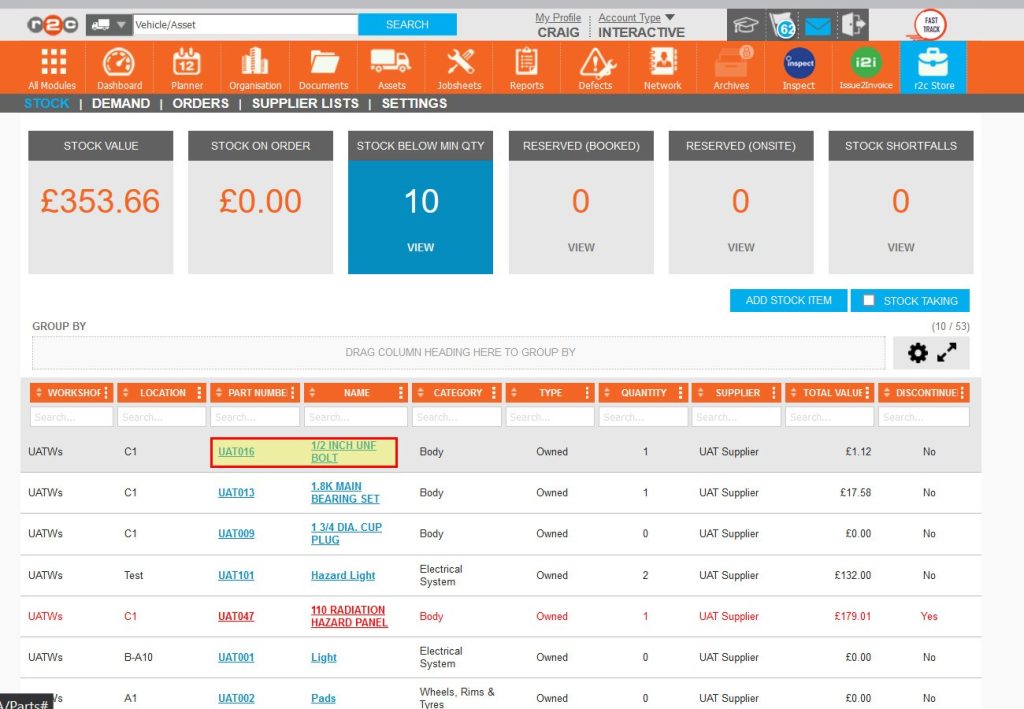Switch to the ORDERS tab
The height and width of the screenshot is (709, 1024).
[x=201, y=103]
